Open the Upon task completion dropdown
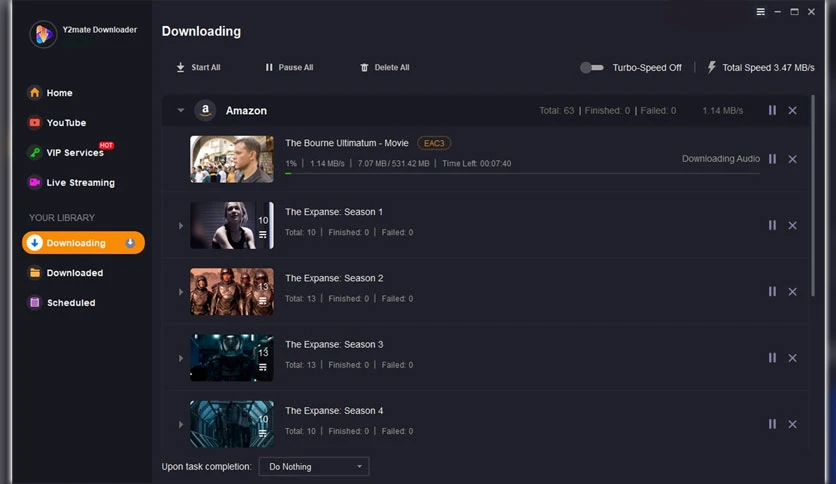Screen dimensions: 836x484 point(314,466)
